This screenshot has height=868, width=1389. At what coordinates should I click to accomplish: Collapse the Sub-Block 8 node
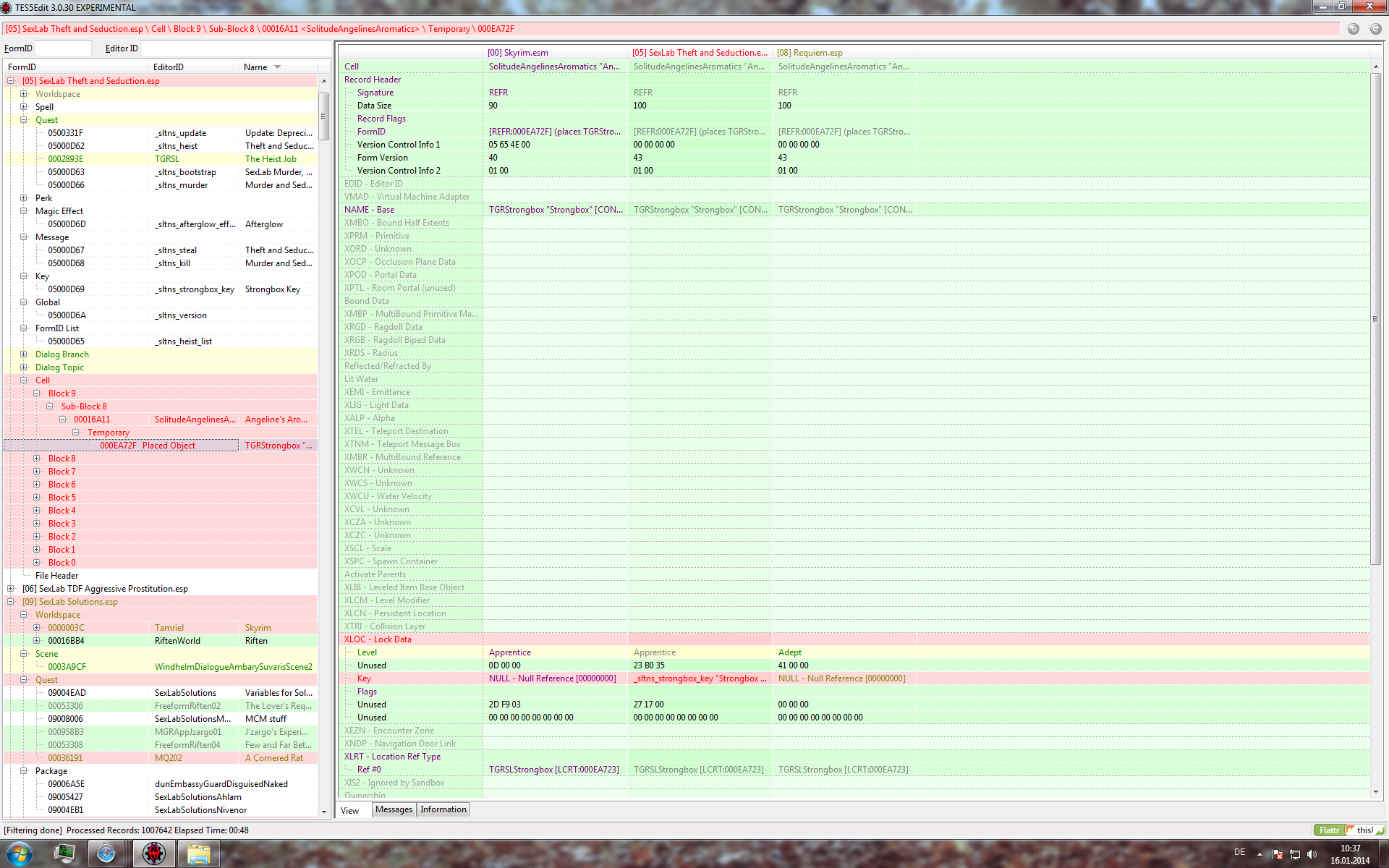pyautogui.click(x=50, y=407)
